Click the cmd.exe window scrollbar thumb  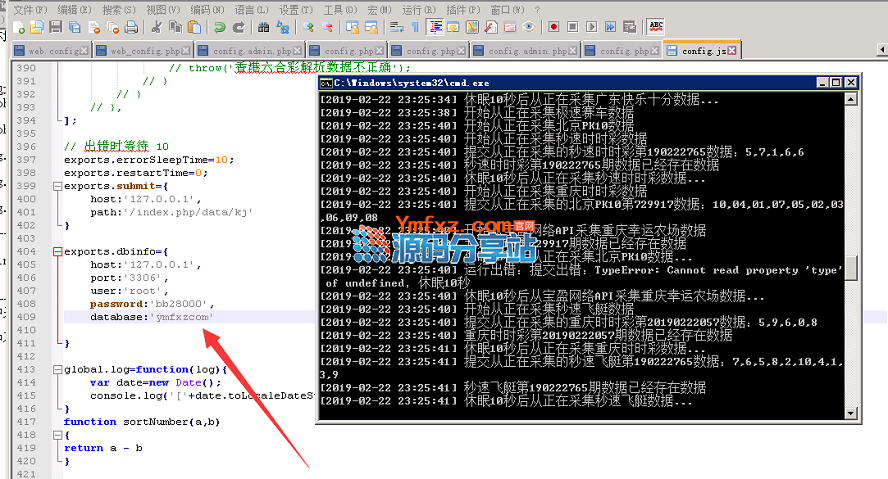(x=851, y=267)
